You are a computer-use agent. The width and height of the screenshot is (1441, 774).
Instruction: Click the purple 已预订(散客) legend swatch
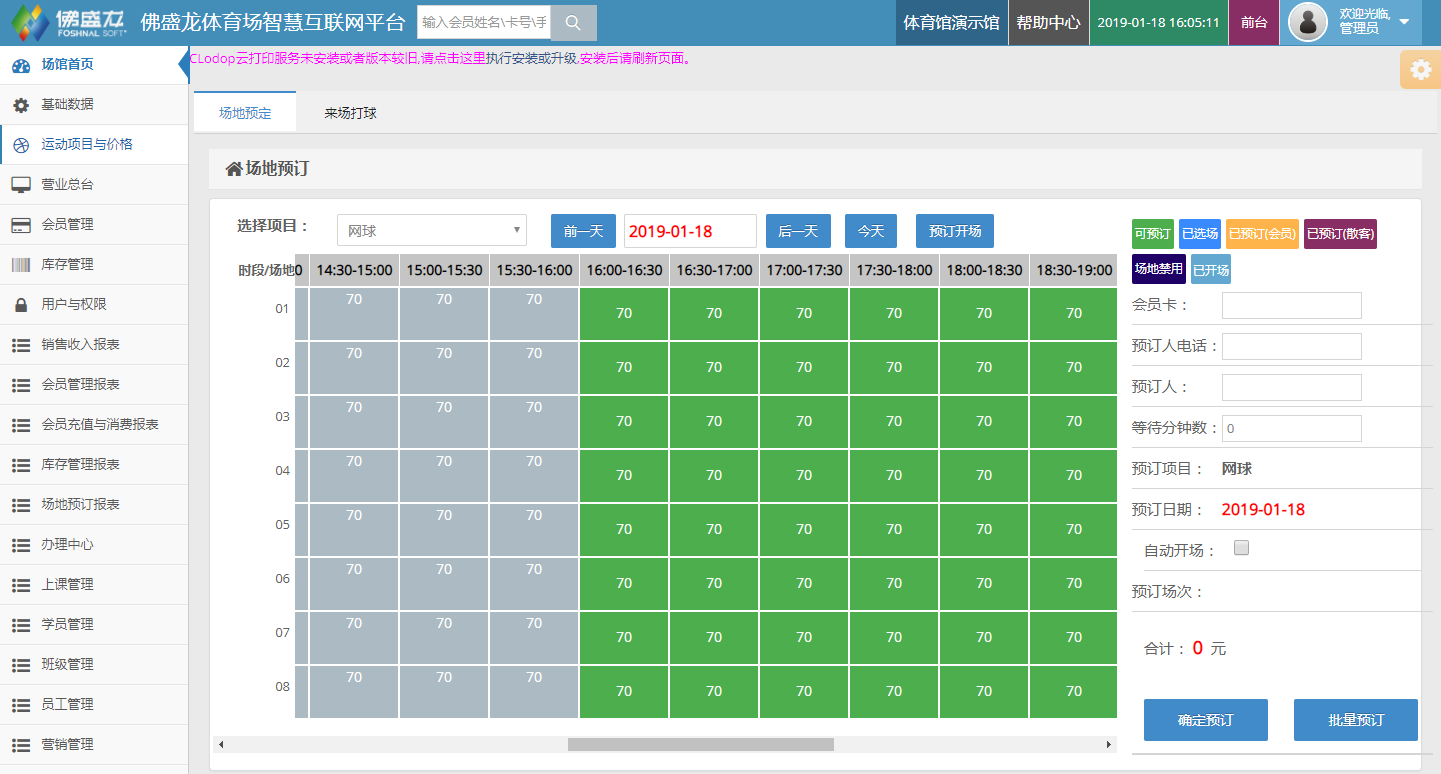[x=1340, y=234]
